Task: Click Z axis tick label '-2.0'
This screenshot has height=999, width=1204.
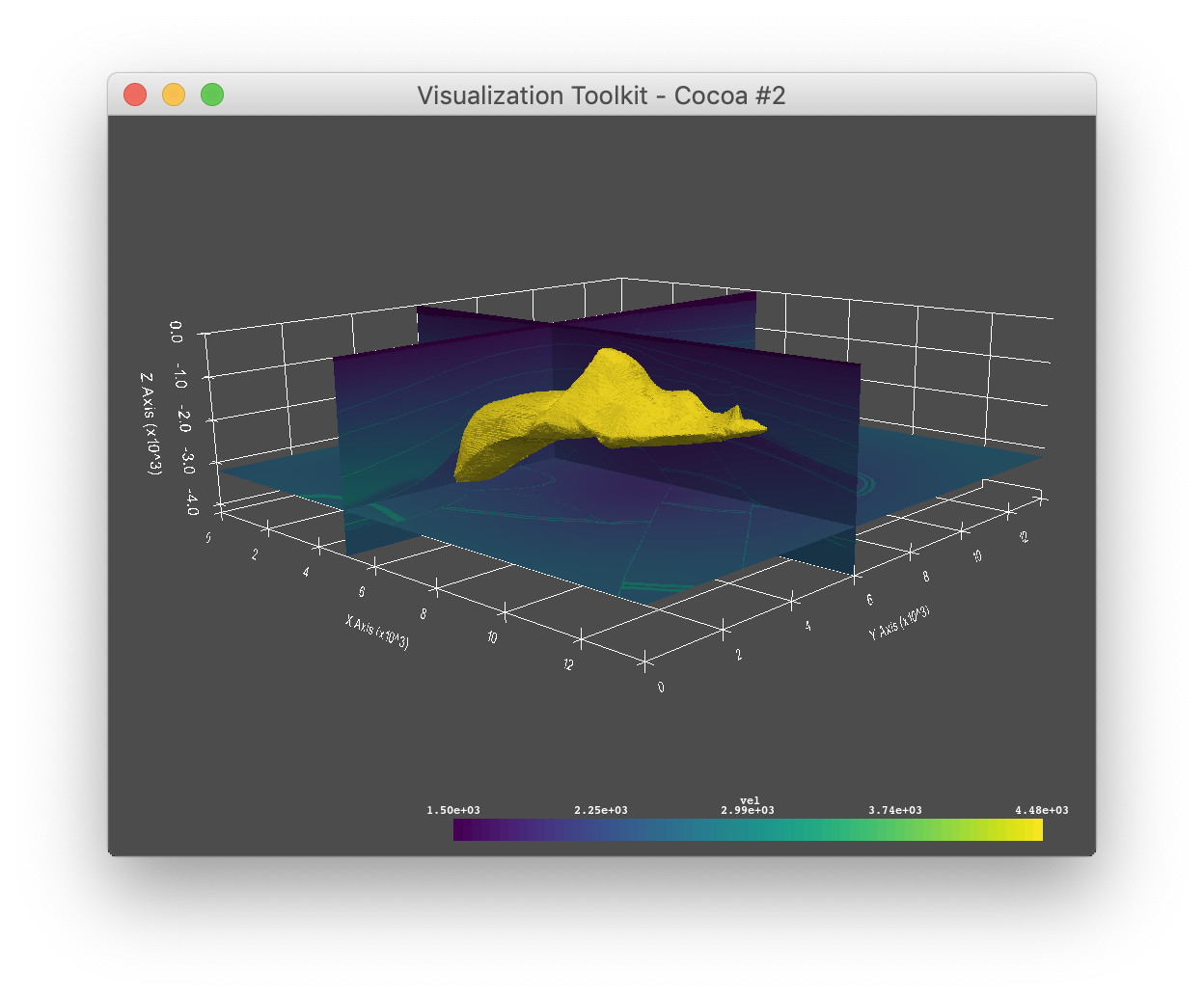Action: tap(184, 420)
